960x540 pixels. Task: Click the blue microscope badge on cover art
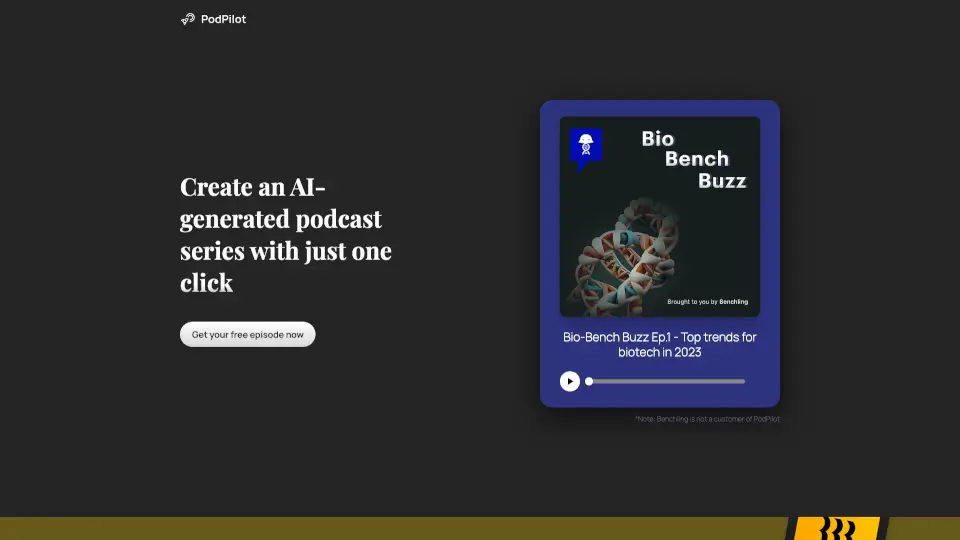coord(586,146)
